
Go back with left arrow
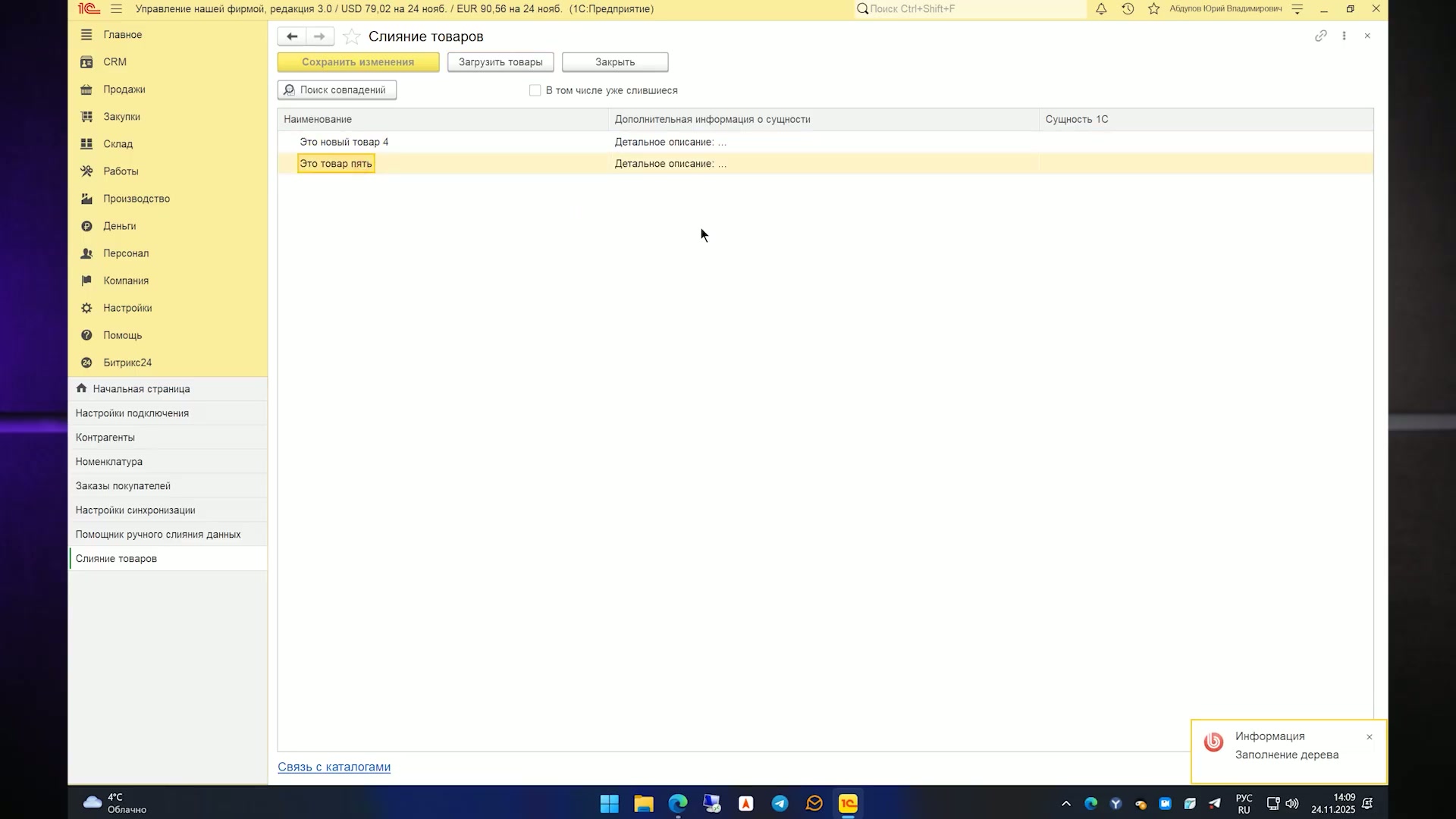(x=292, y=36)
